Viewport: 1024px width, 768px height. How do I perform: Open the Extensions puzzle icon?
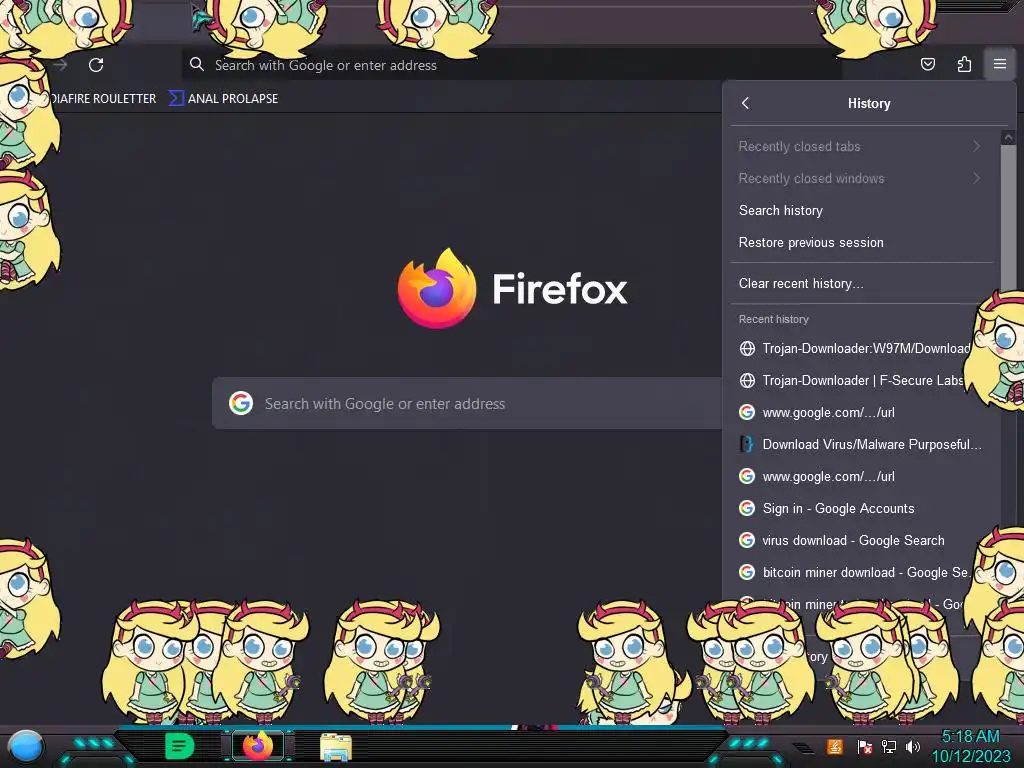[964, 64]
